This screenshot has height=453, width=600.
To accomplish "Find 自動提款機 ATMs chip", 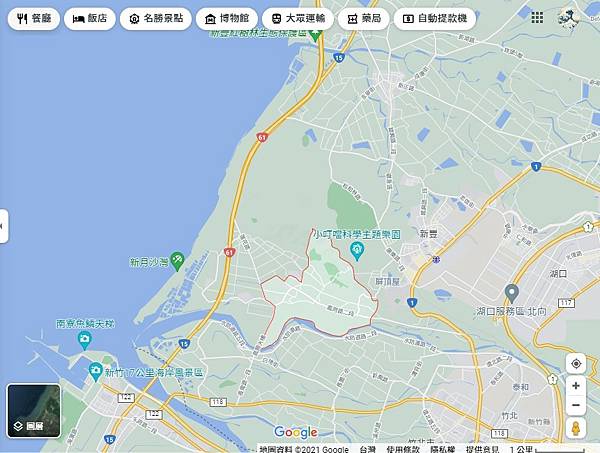I will click(x=435, y=19).
